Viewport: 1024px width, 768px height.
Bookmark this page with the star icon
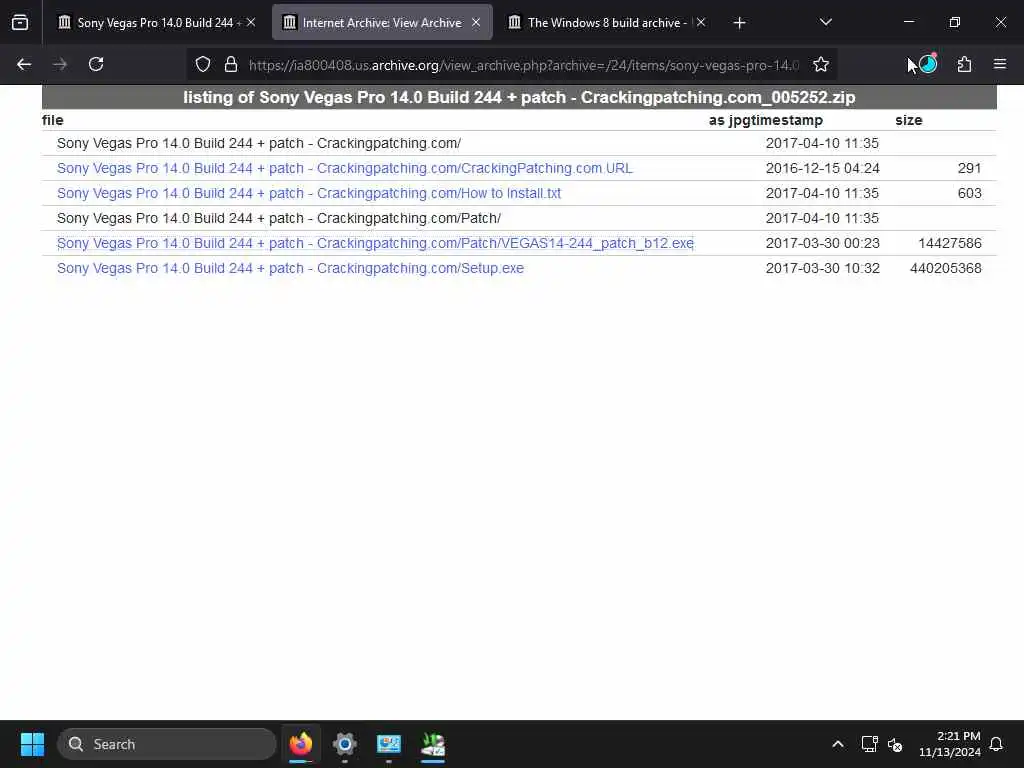[x=821, y=64]
